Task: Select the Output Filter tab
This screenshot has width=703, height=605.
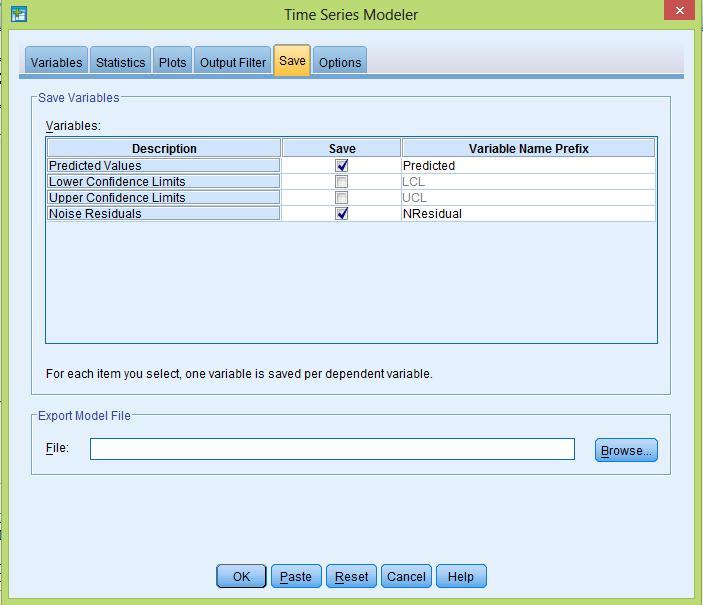Action: pyautogui.click(x=233, y=62)
